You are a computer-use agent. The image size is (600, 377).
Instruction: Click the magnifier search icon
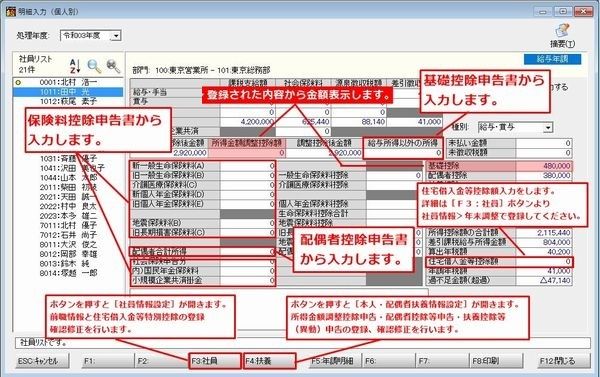94,66
